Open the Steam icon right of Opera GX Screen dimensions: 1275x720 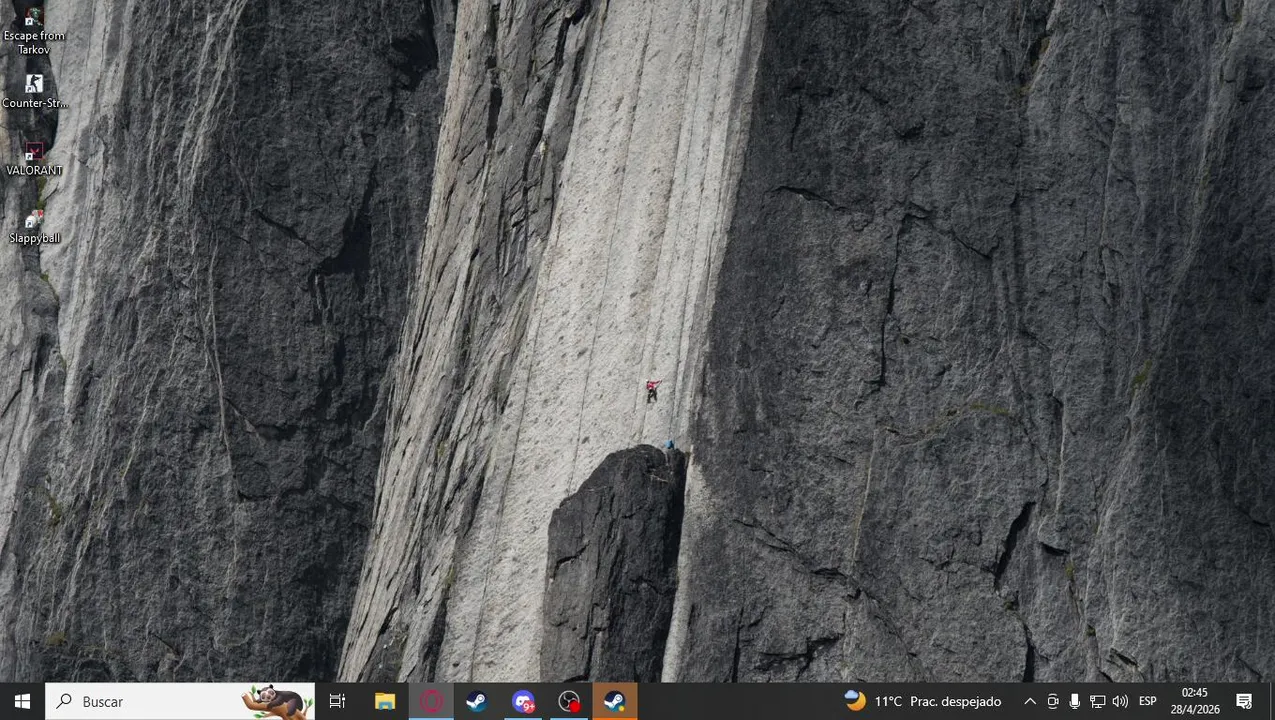point(477,701)
